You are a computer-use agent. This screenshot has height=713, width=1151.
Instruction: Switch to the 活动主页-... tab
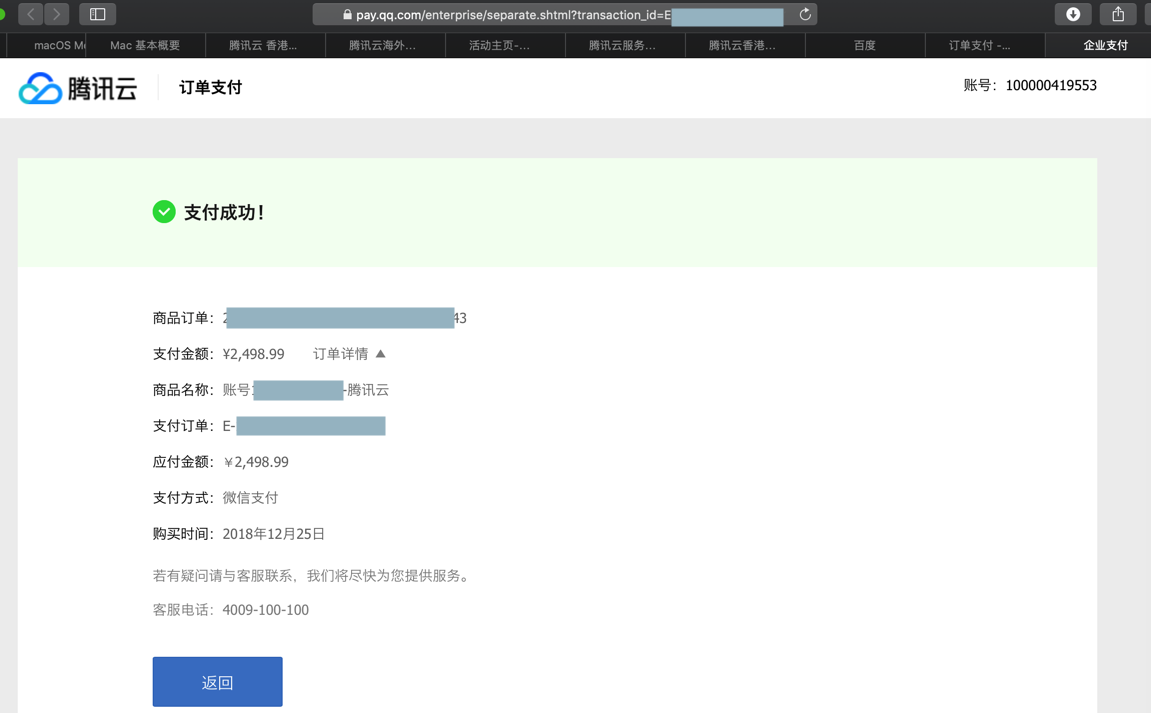click(505, 46)
